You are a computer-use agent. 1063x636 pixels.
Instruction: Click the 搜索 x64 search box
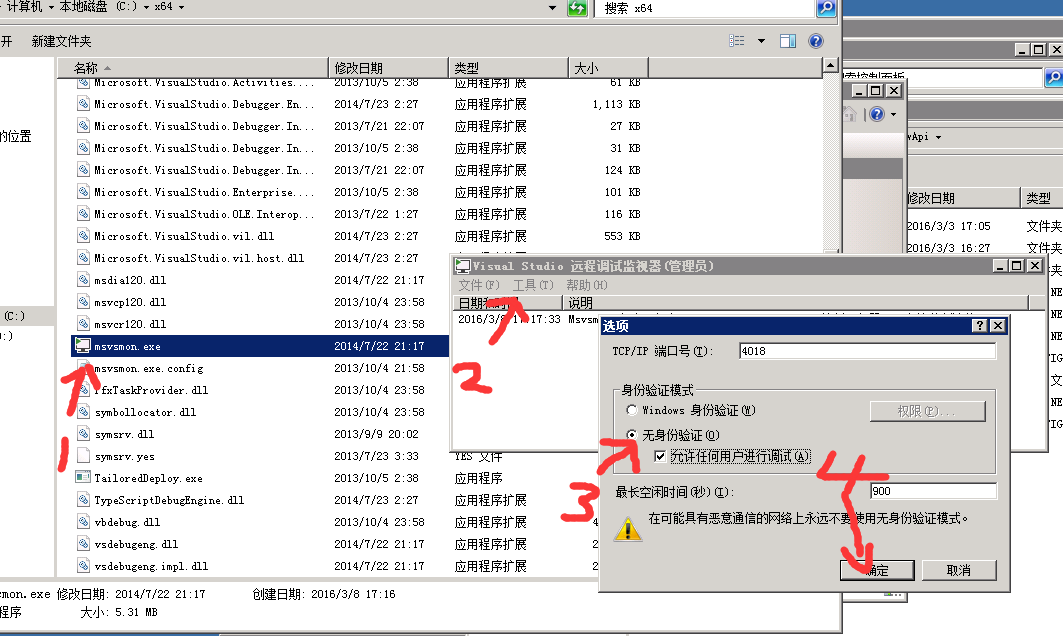click(x=704, y=8)
